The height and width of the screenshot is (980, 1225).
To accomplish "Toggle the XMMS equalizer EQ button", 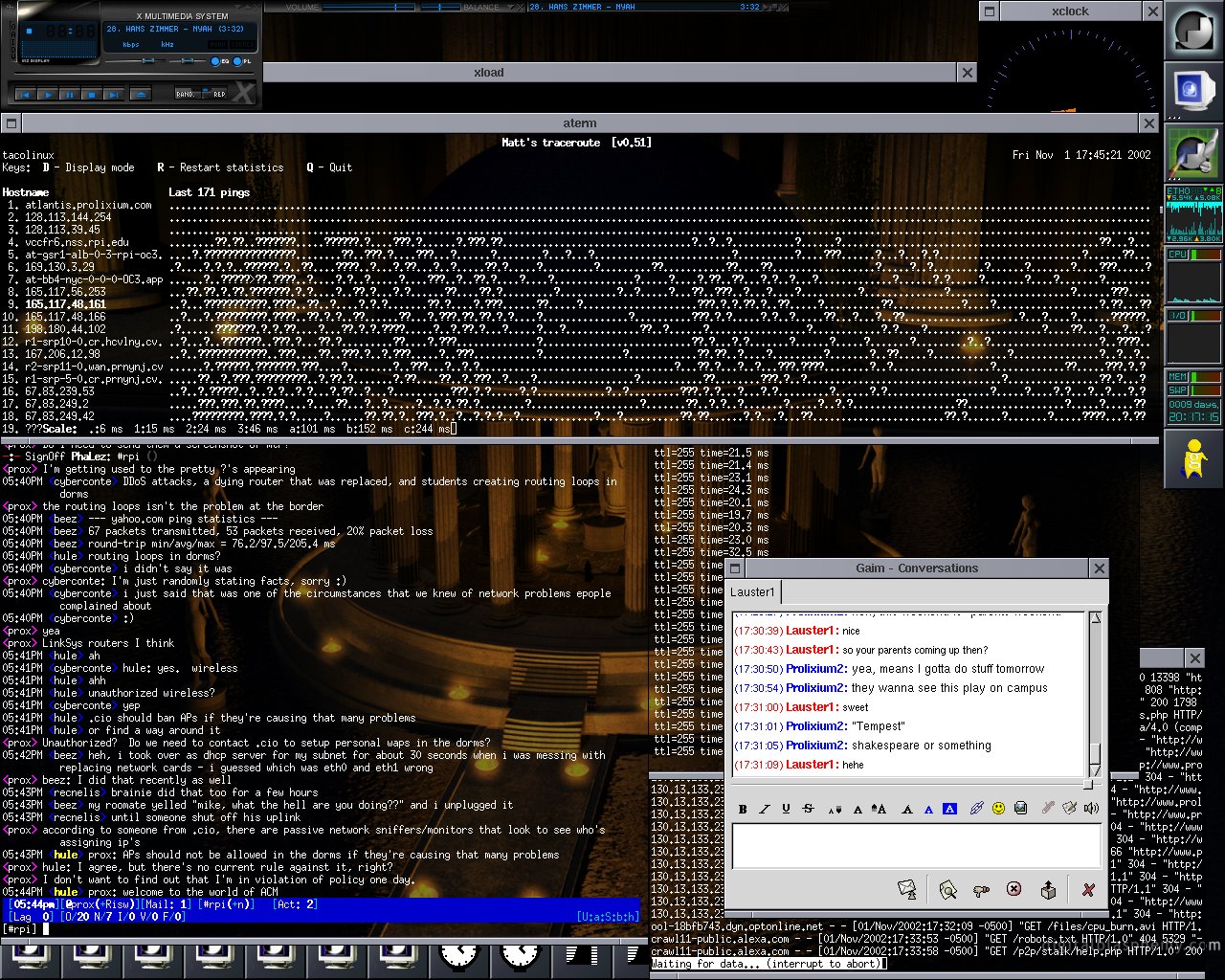I will [x=215, y=61].
